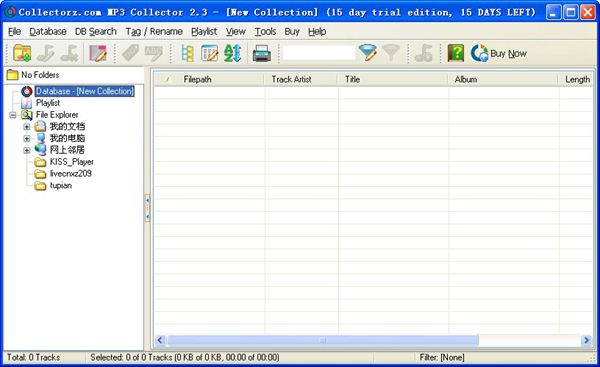Expand the 我的文档 folder node
This screenshot has width=600, height=367.
tap(26, 127)
